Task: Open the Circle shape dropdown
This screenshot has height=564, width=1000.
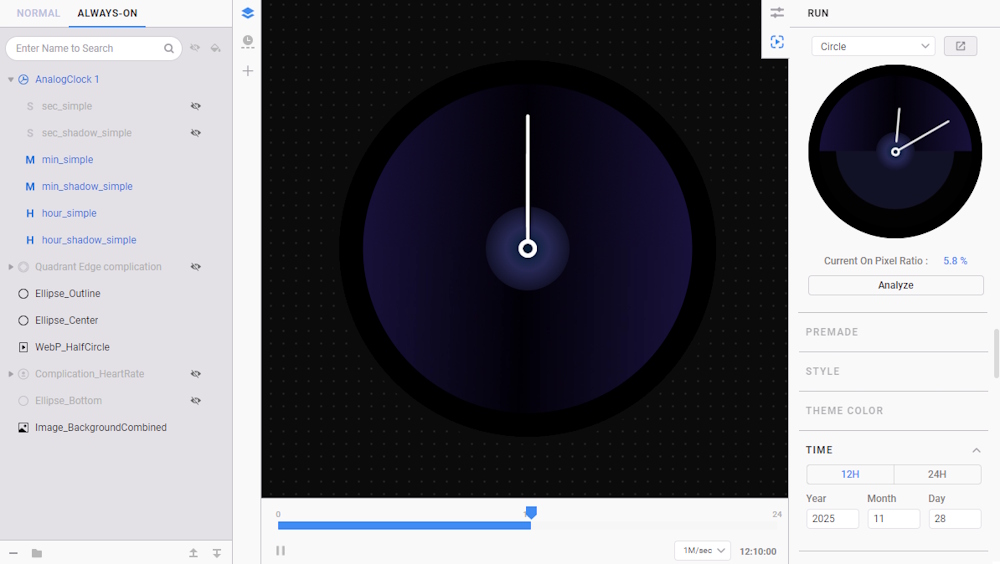Action: pos(873,46)
